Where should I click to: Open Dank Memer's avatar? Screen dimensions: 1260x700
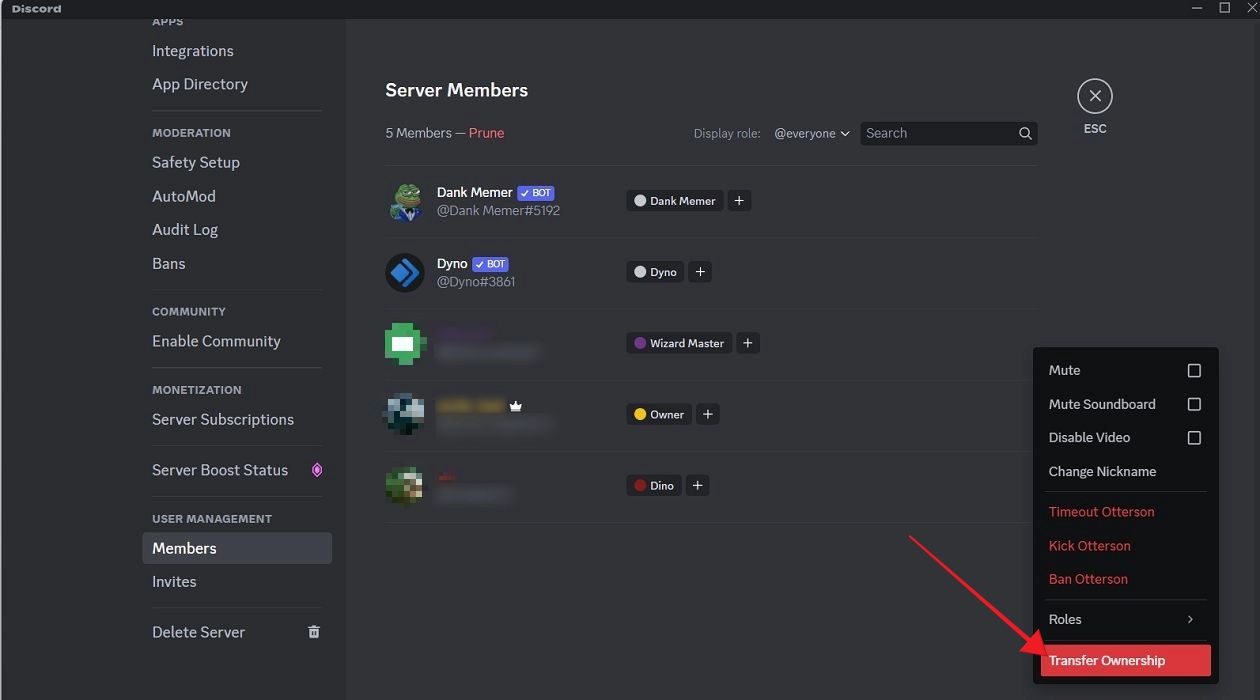point(405,201)
